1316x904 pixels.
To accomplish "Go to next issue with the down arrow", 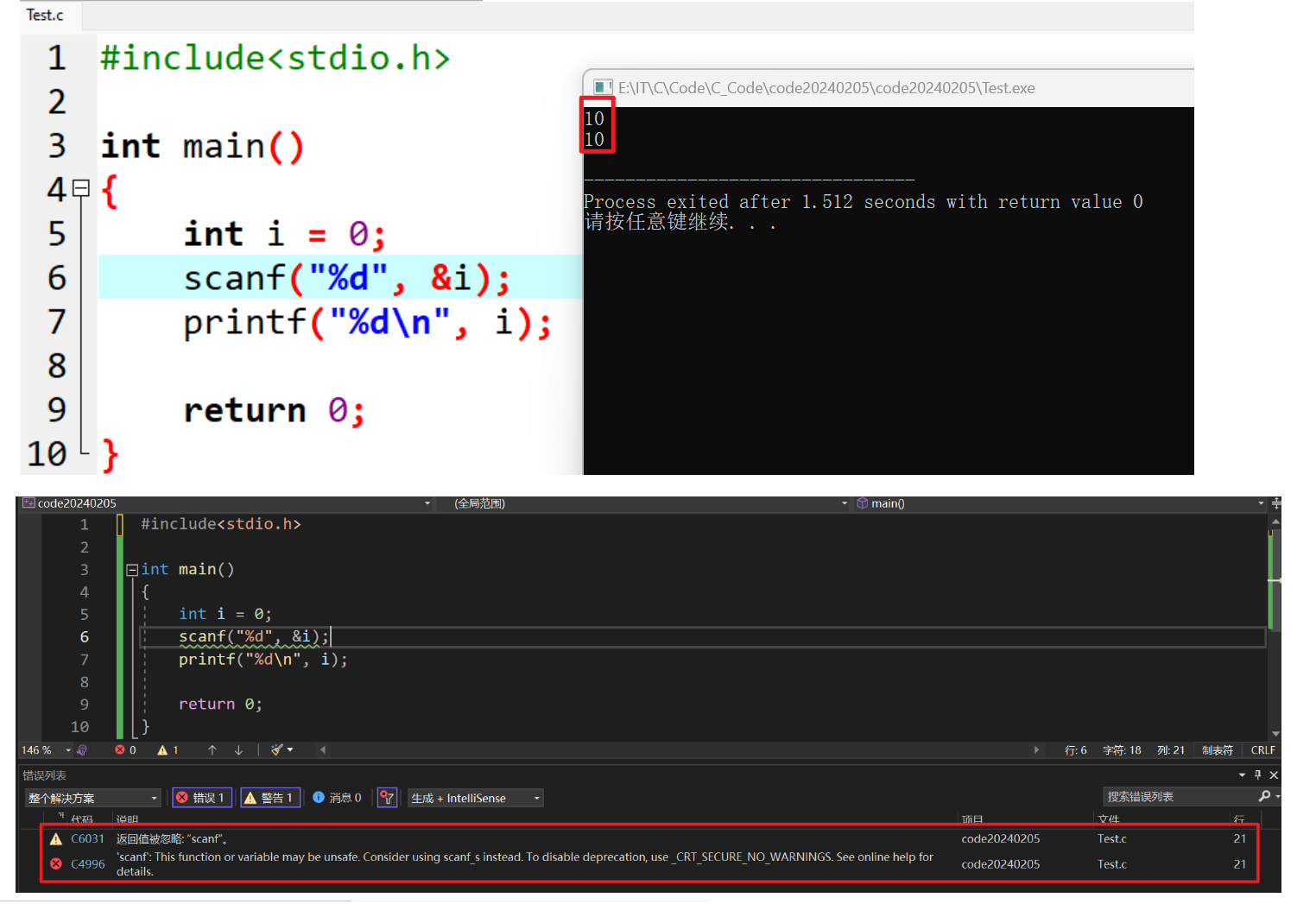I will click(x=238, y=750).
